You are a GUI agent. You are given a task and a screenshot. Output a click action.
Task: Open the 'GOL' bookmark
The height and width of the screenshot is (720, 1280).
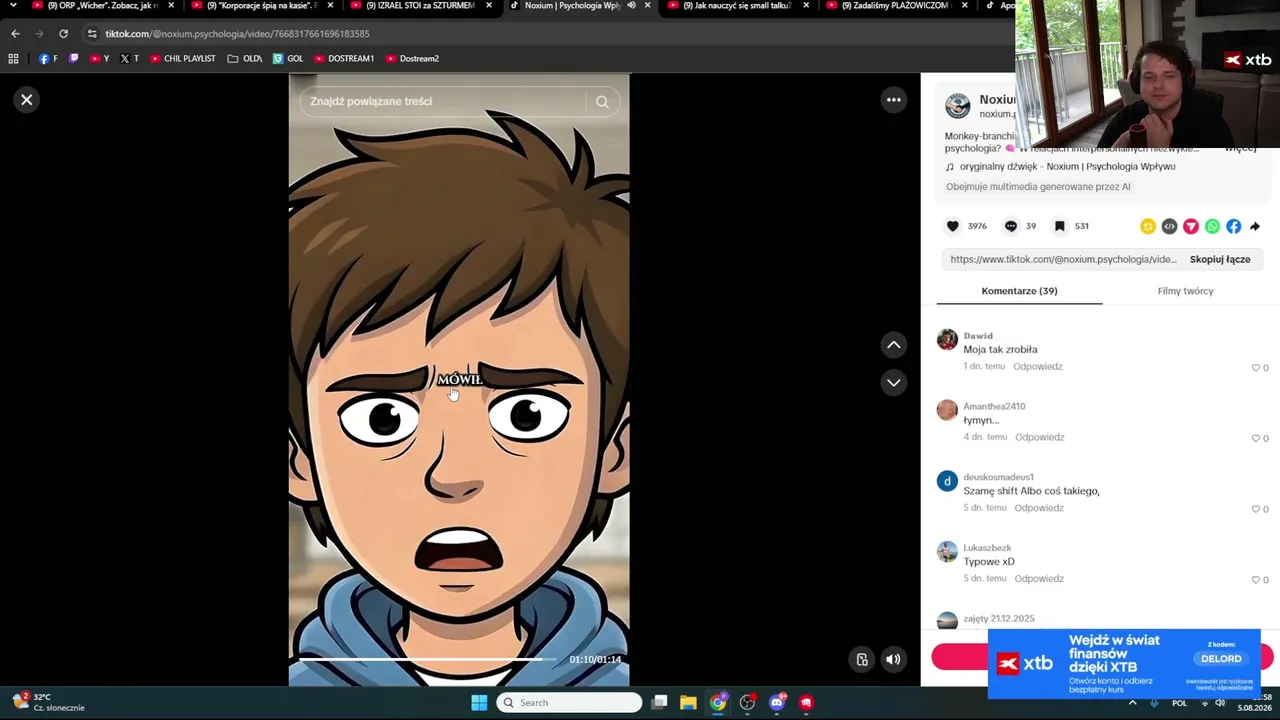pos(288,59)
